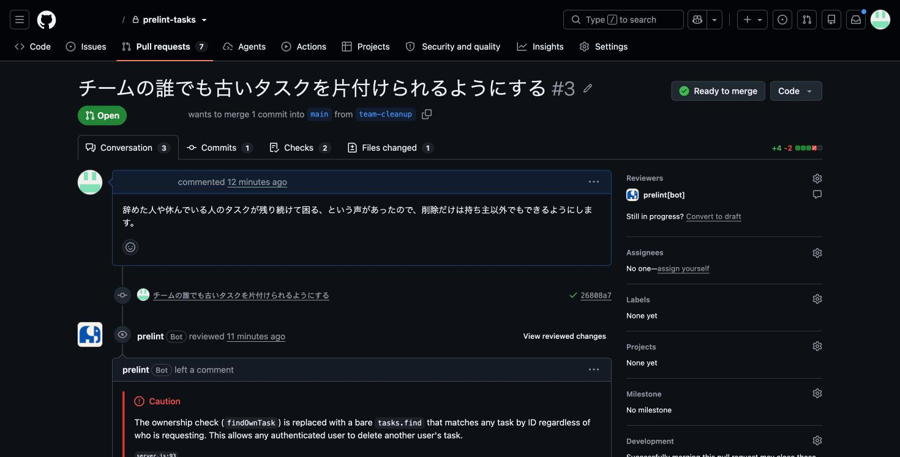Open repository Settings tab
Image resolution: width=900 pixels, height=457 pixels.
click(603, 47)
